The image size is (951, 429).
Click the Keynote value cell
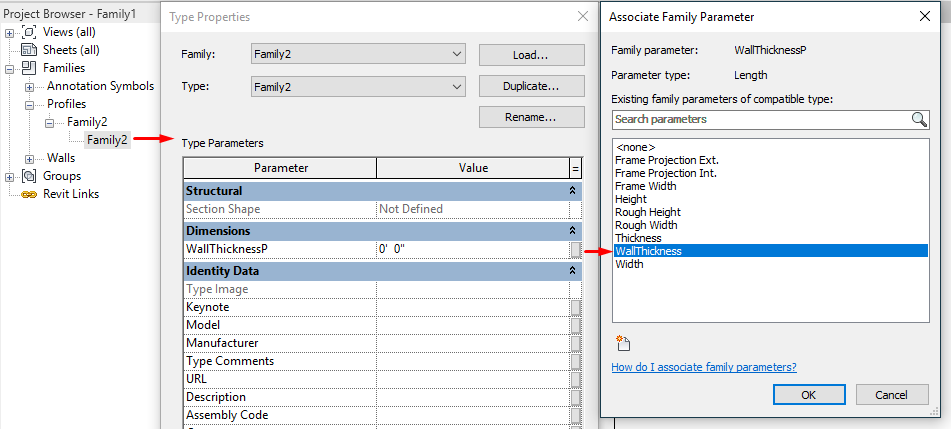pyautogui.click(x=473, y=308)
